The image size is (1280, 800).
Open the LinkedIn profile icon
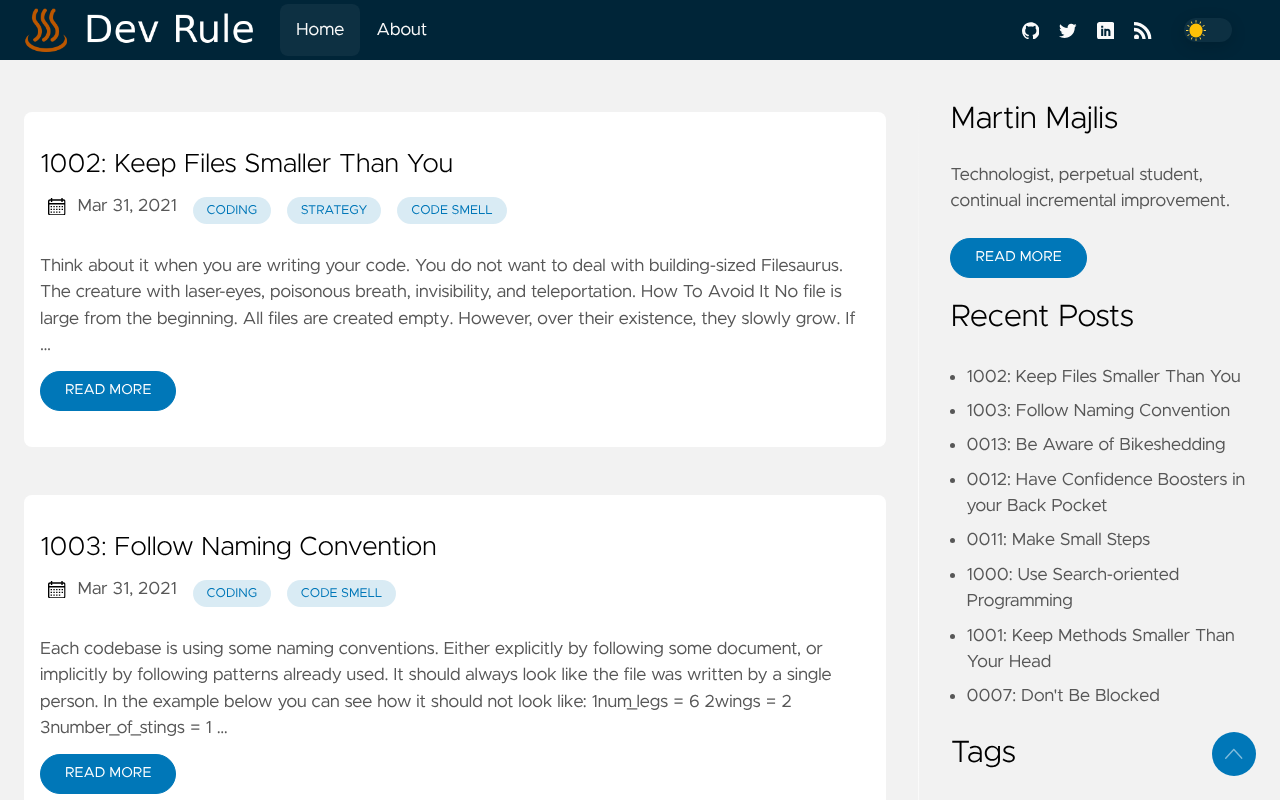[1105, 31]
